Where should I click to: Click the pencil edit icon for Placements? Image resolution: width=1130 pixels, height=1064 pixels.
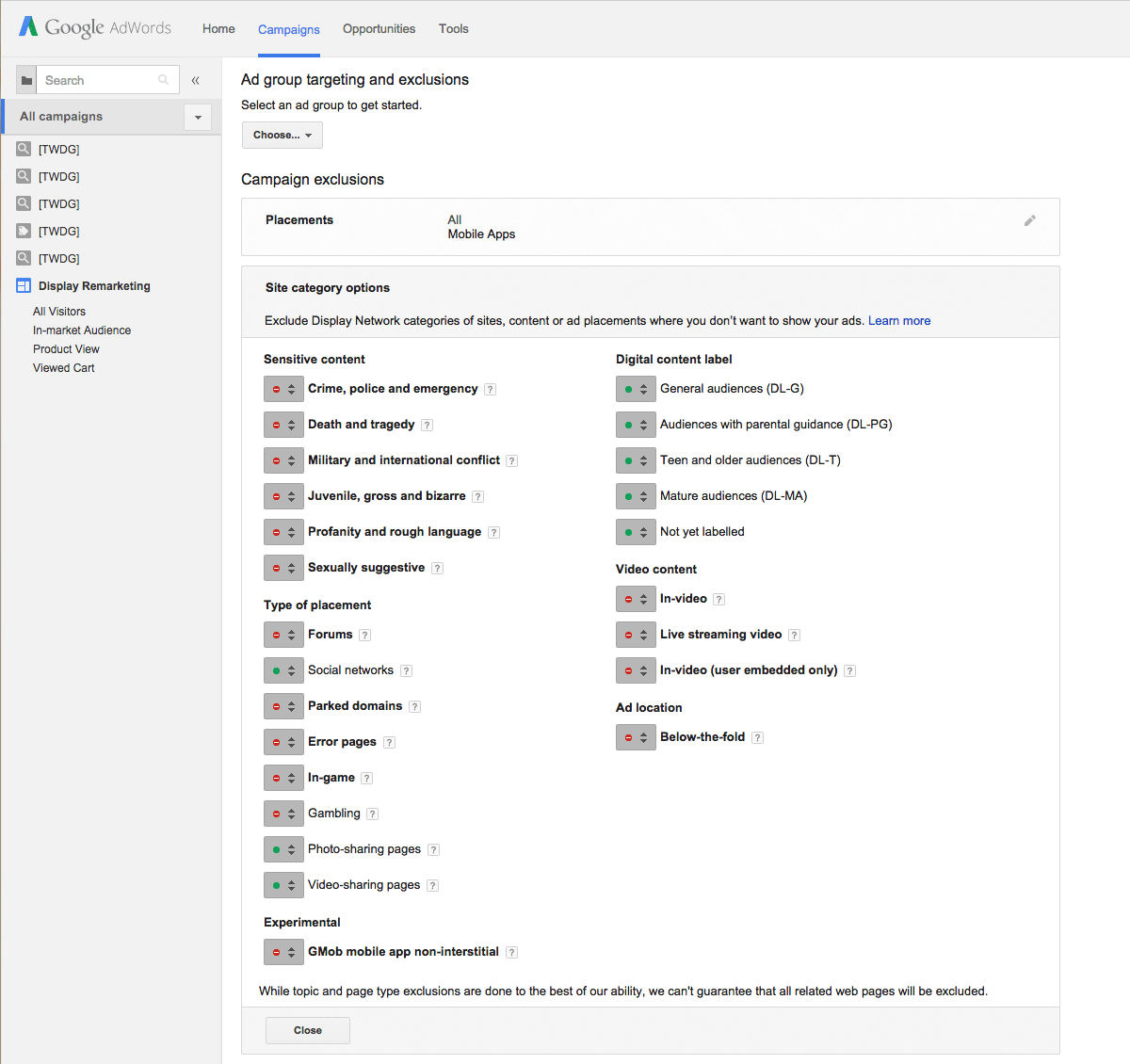tap(1029, 220)
